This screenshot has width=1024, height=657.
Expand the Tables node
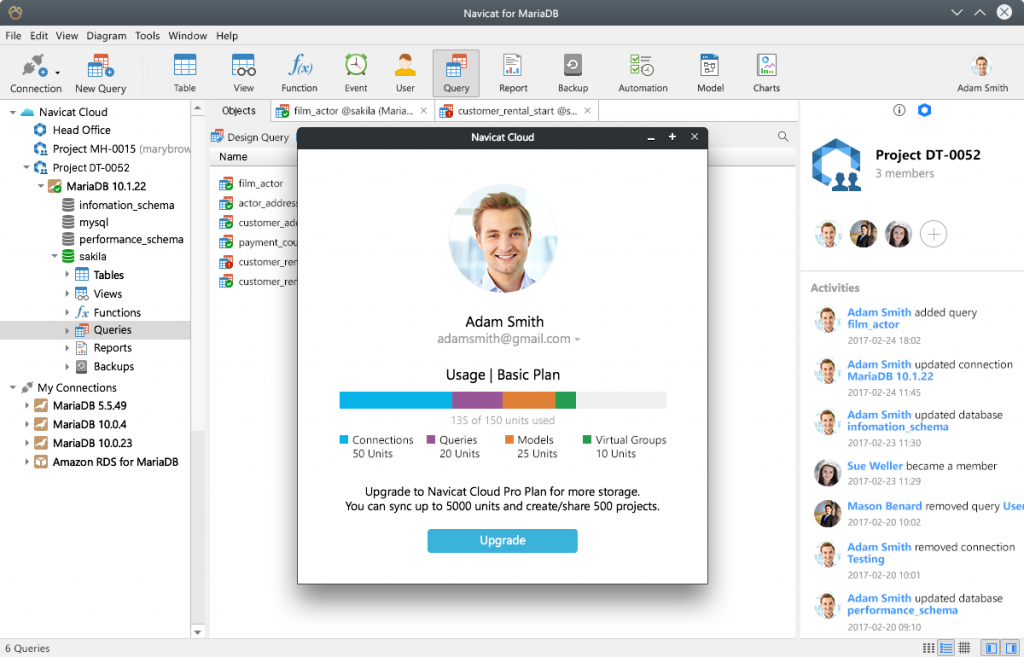(67, 275)
